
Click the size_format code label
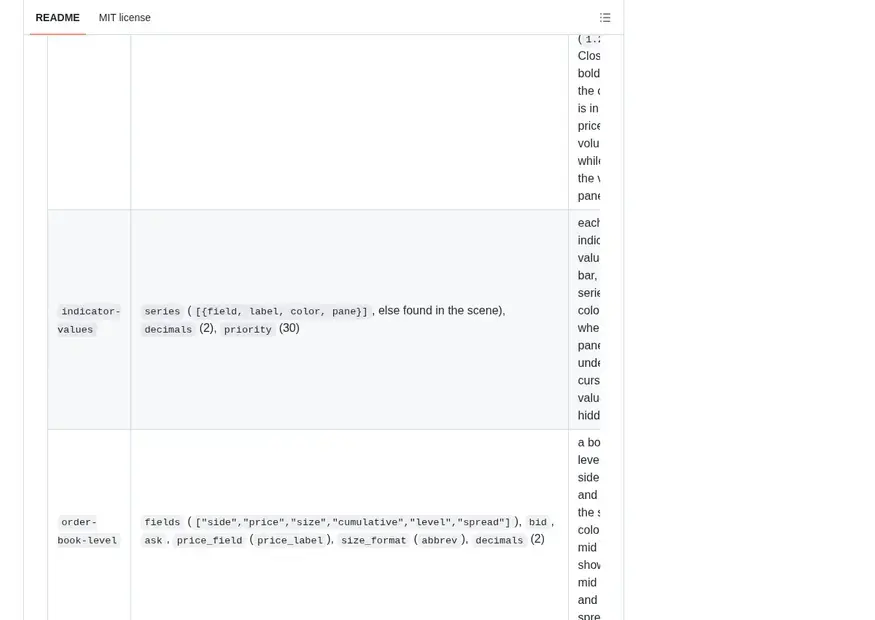[x=374, y=540]
